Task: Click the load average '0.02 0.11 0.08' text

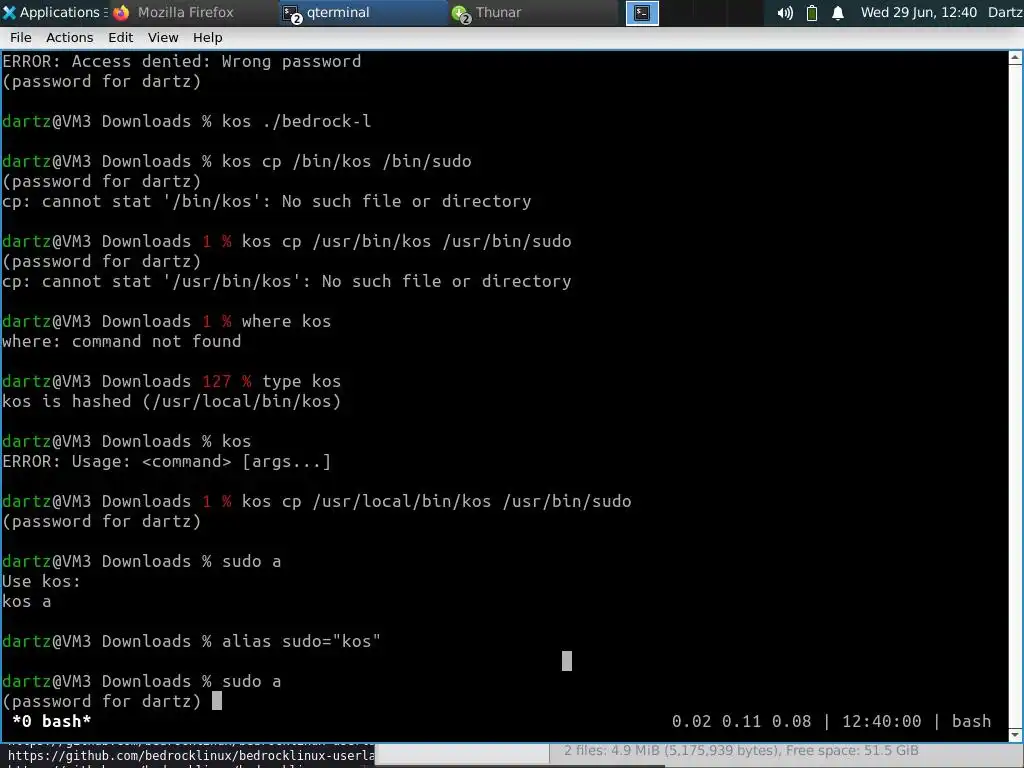Action: tap(741, 722)
